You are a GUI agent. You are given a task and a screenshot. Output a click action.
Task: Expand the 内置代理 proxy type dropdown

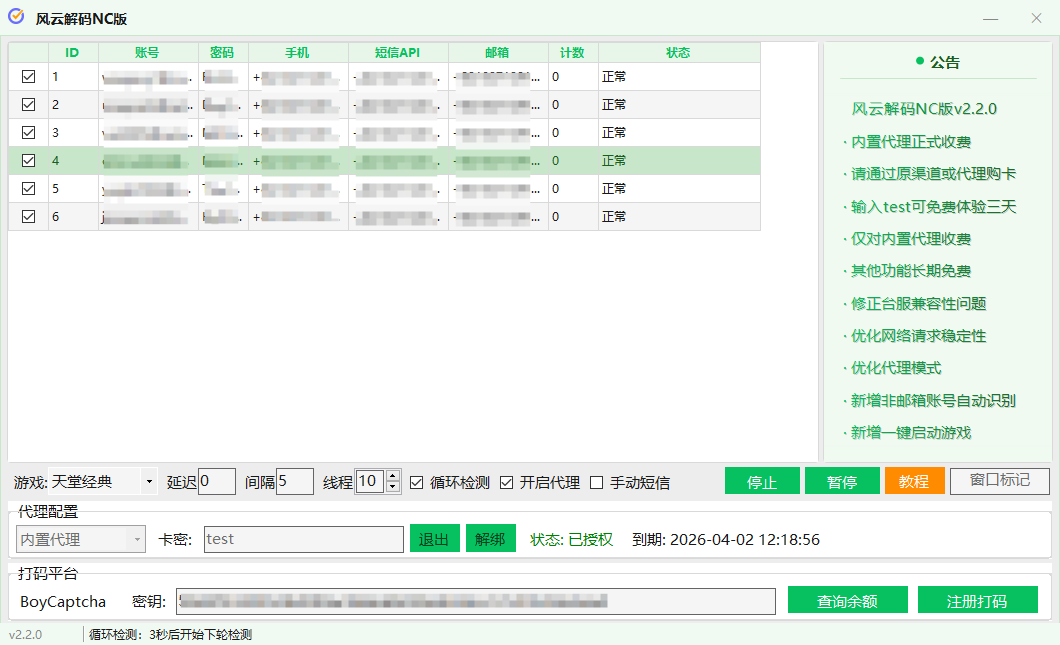click(82, 539)
